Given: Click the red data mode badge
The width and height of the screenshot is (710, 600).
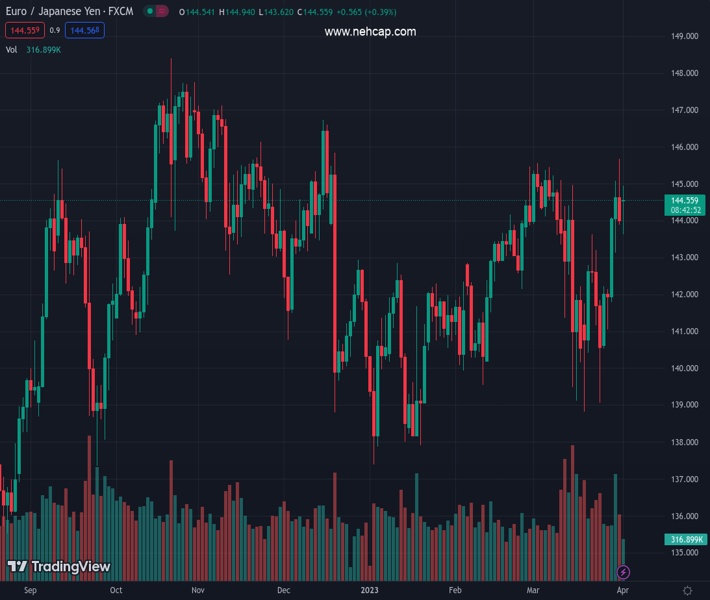Looking at the screenshot, I should (x=163, y=12).
